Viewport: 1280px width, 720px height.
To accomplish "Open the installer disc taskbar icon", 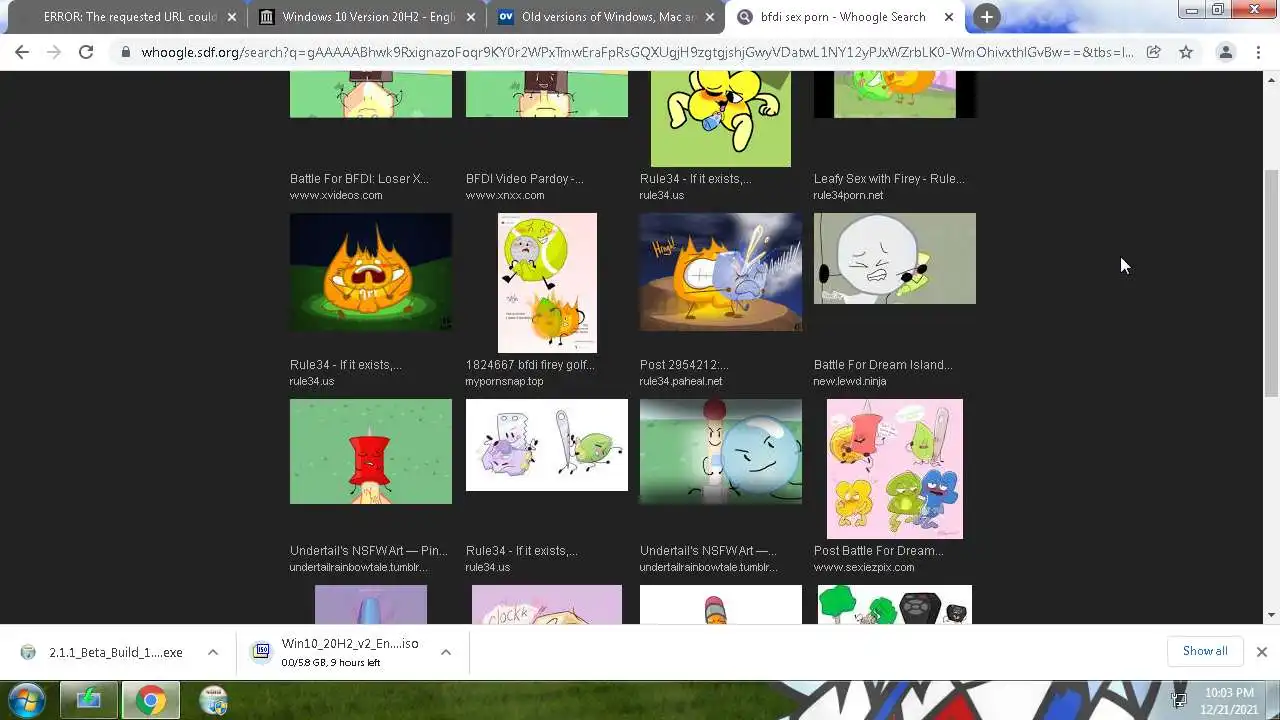I will click(x=213, y=700).
